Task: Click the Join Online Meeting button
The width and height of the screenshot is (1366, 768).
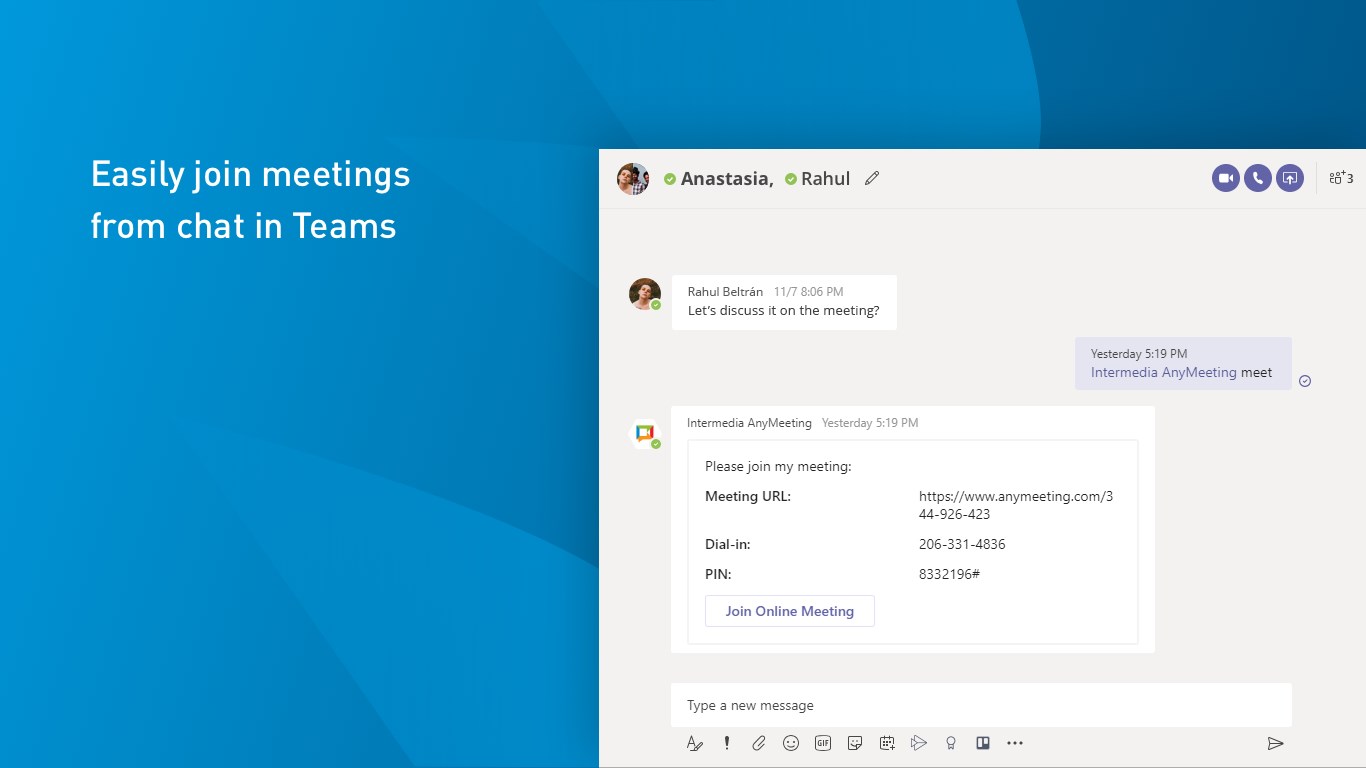Action: click(790, 611)
